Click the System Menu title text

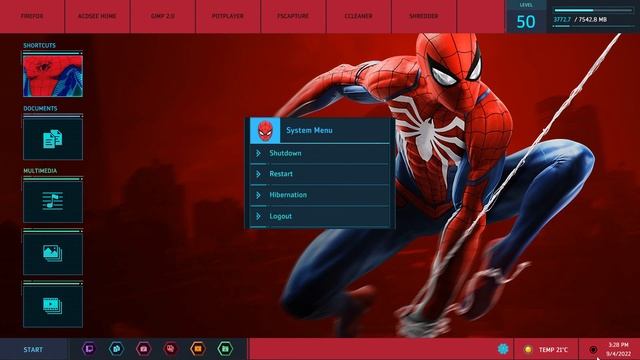(309, 130)
